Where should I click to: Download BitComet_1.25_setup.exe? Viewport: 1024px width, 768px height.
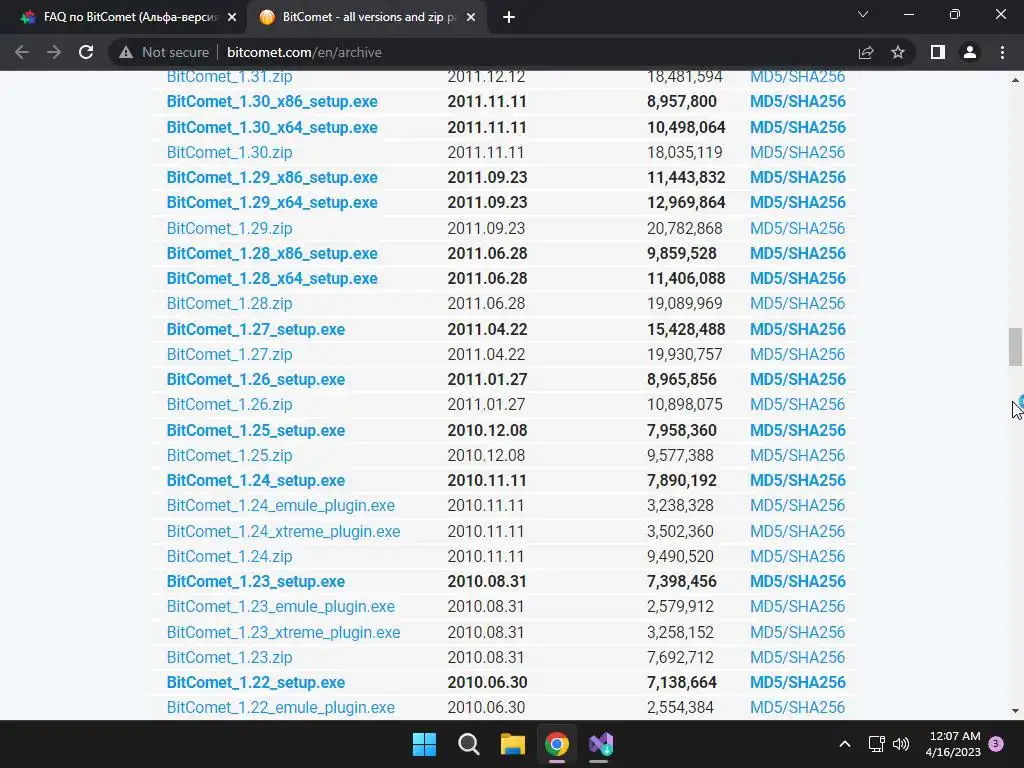(255, 430)
